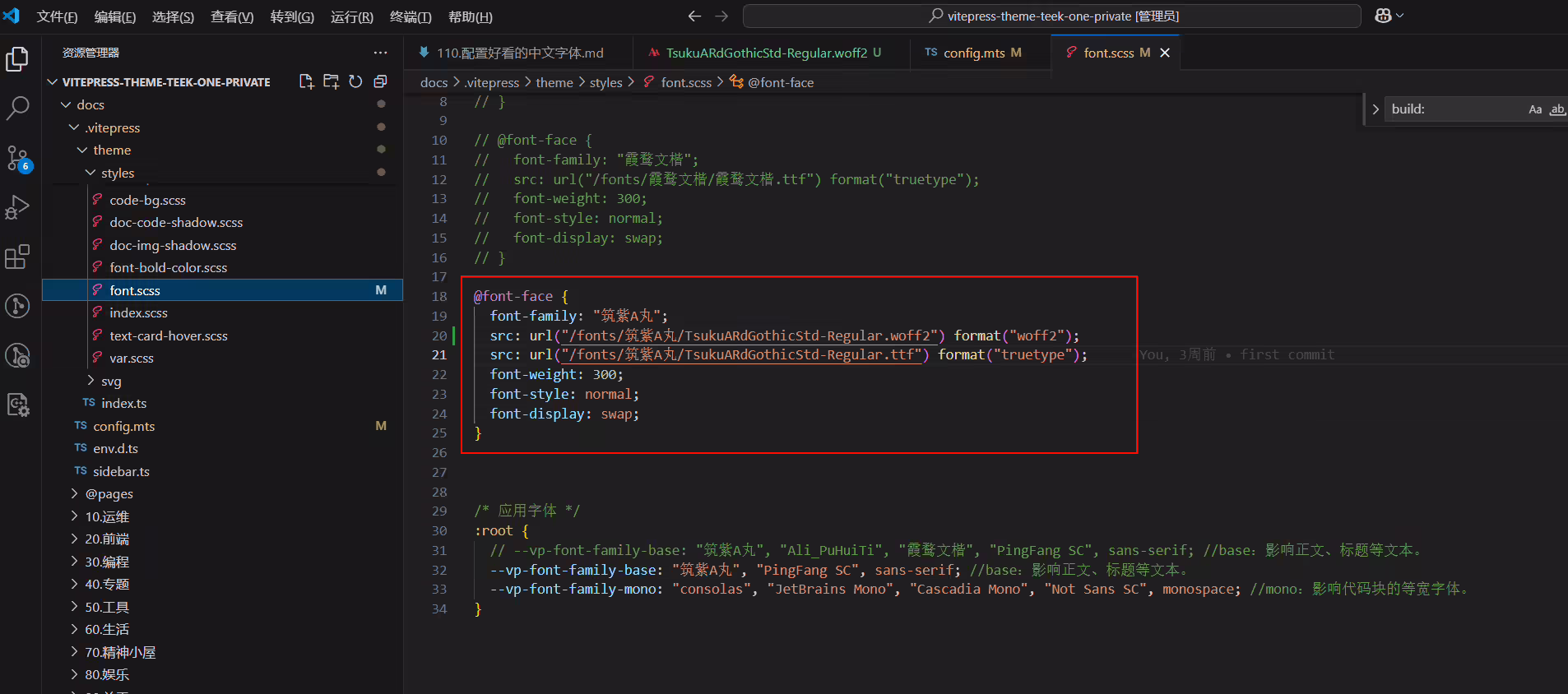This screenshot has height=694, width=1568.
Task: Select font.scss in the explorer tree
Action: (222, 290)
